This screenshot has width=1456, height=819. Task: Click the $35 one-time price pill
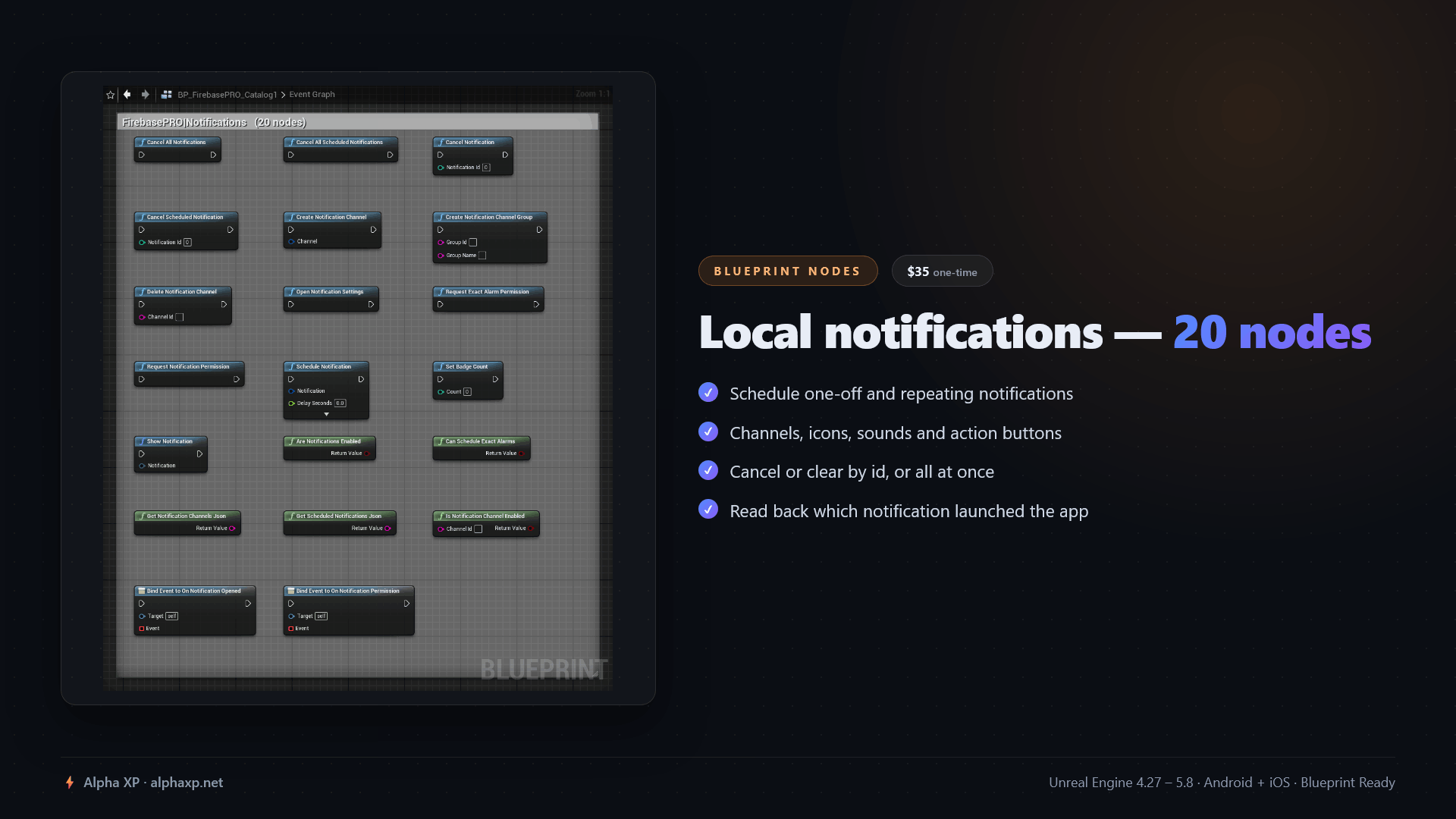pos(943,271)
